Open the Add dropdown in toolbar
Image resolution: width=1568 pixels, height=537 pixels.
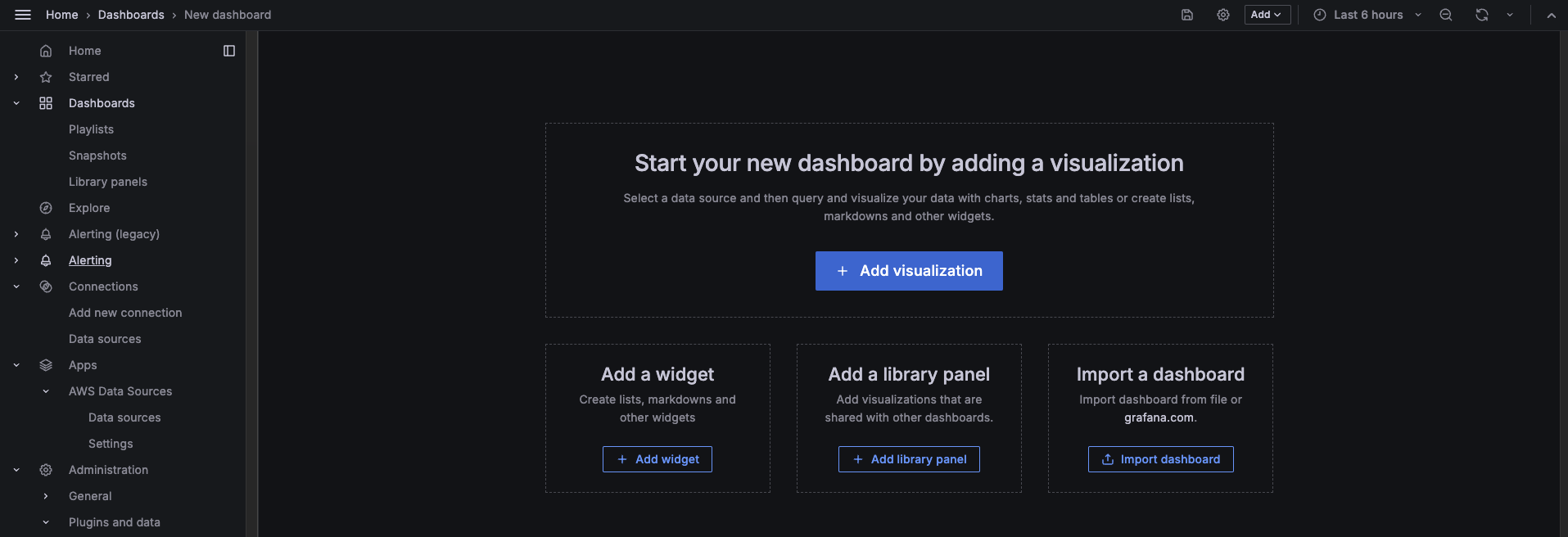[1268, 15]
